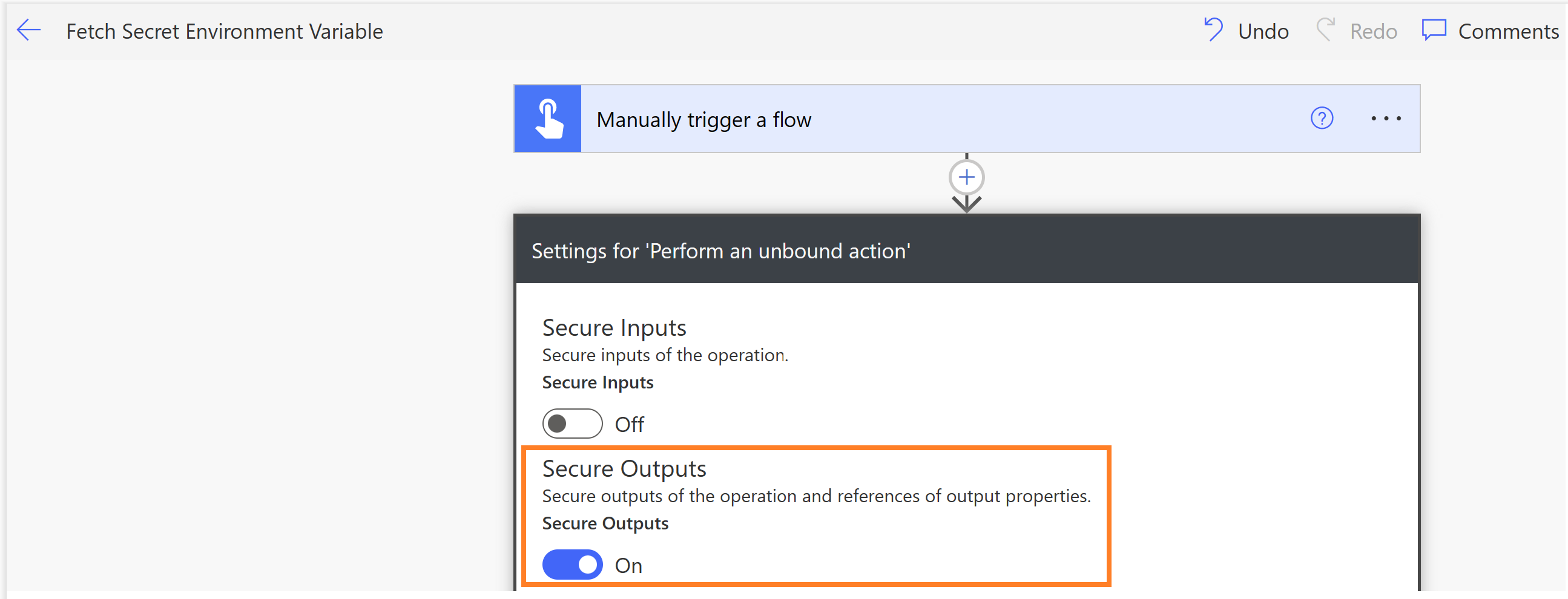Insert a new step with plus button
The height and width of the screenshot is (599, 1568).
967,177
